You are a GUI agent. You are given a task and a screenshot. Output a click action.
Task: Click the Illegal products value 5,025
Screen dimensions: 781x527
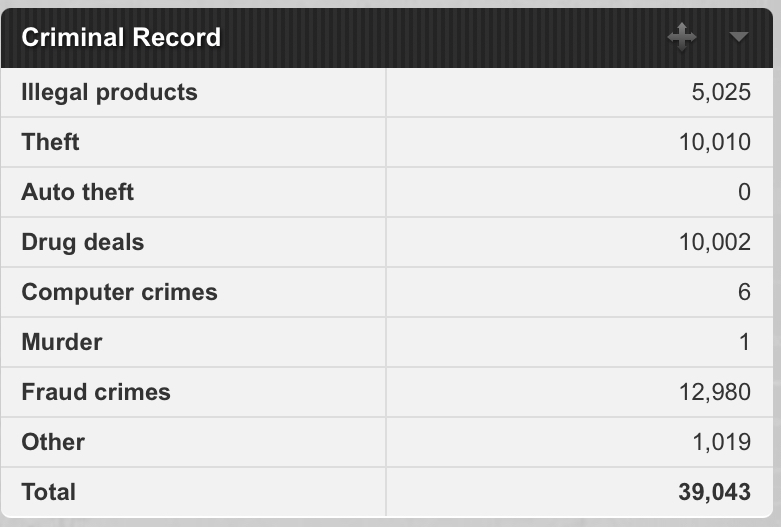tap(721, 93)
